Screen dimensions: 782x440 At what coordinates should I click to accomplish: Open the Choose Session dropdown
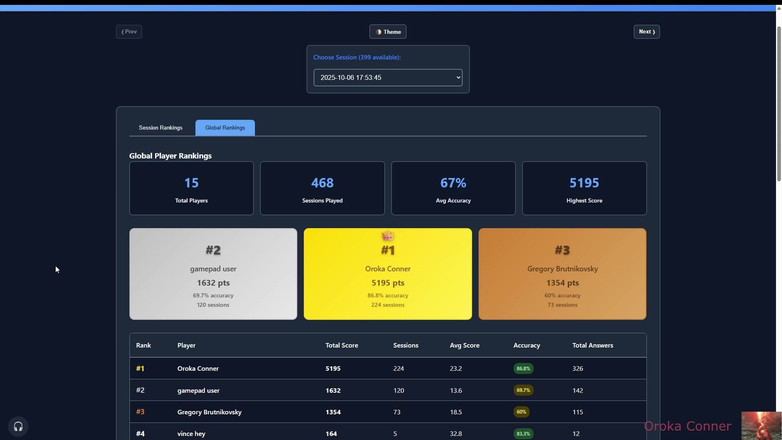pos(388,77)
